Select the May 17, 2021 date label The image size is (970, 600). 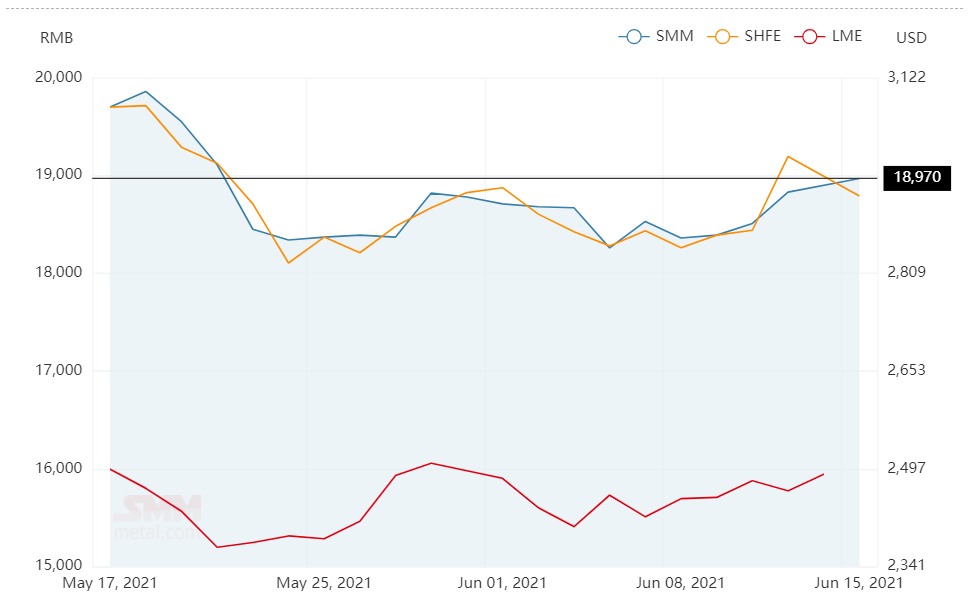[110, 583]
